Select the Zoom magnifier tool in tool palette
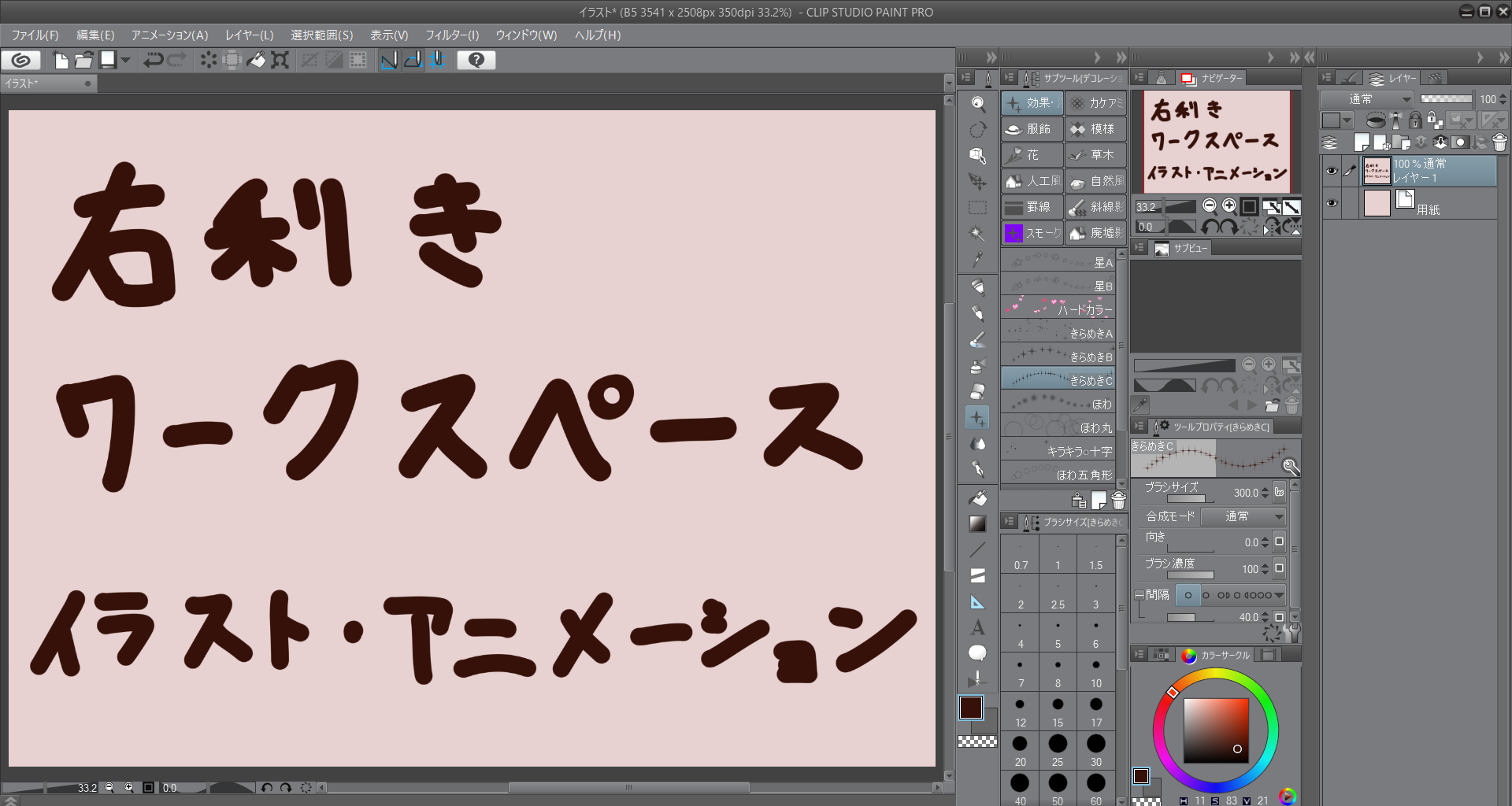This screenshot has width=1512, height=806. pos(977,103)
